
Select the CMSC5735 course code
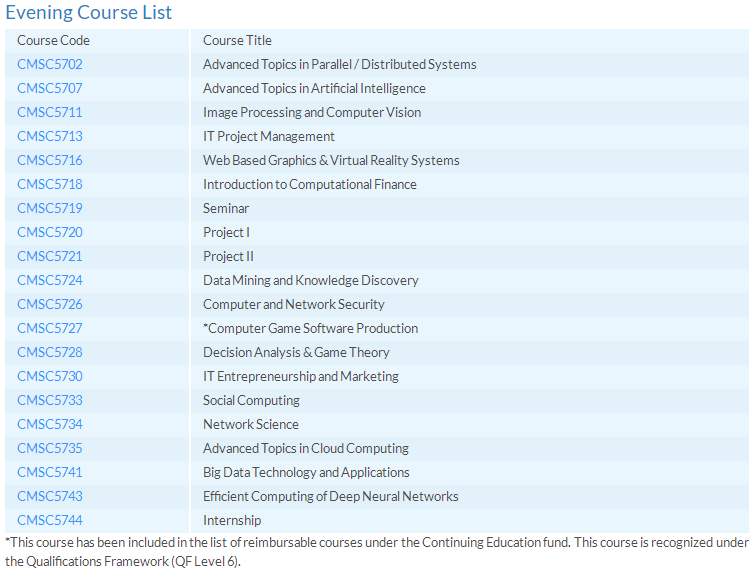point(50,448)
